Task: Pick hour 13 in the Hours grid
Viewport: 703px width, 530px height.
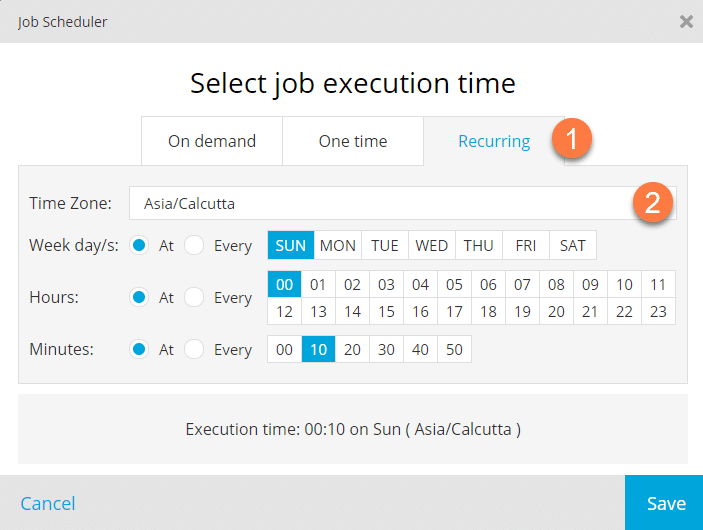Action: (318, 311)
